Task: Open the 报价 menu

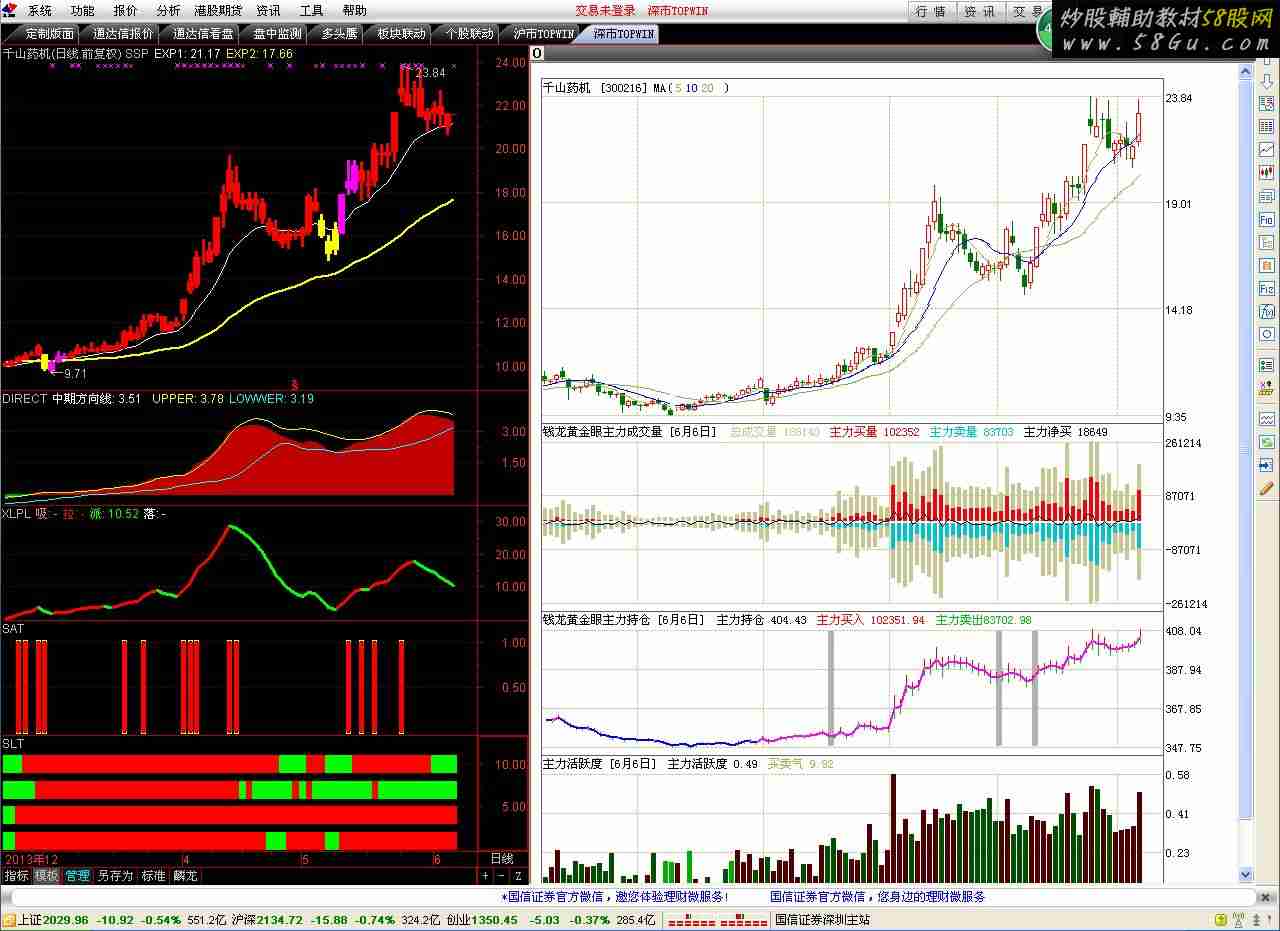Action: 126,11
